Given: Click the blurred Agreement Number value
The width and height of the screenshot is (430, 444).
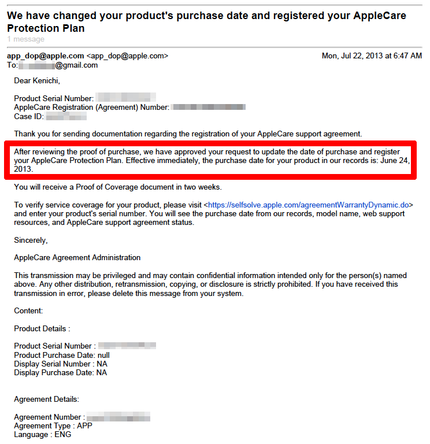Looking at the screenshot, I should (x=118, y=417).
